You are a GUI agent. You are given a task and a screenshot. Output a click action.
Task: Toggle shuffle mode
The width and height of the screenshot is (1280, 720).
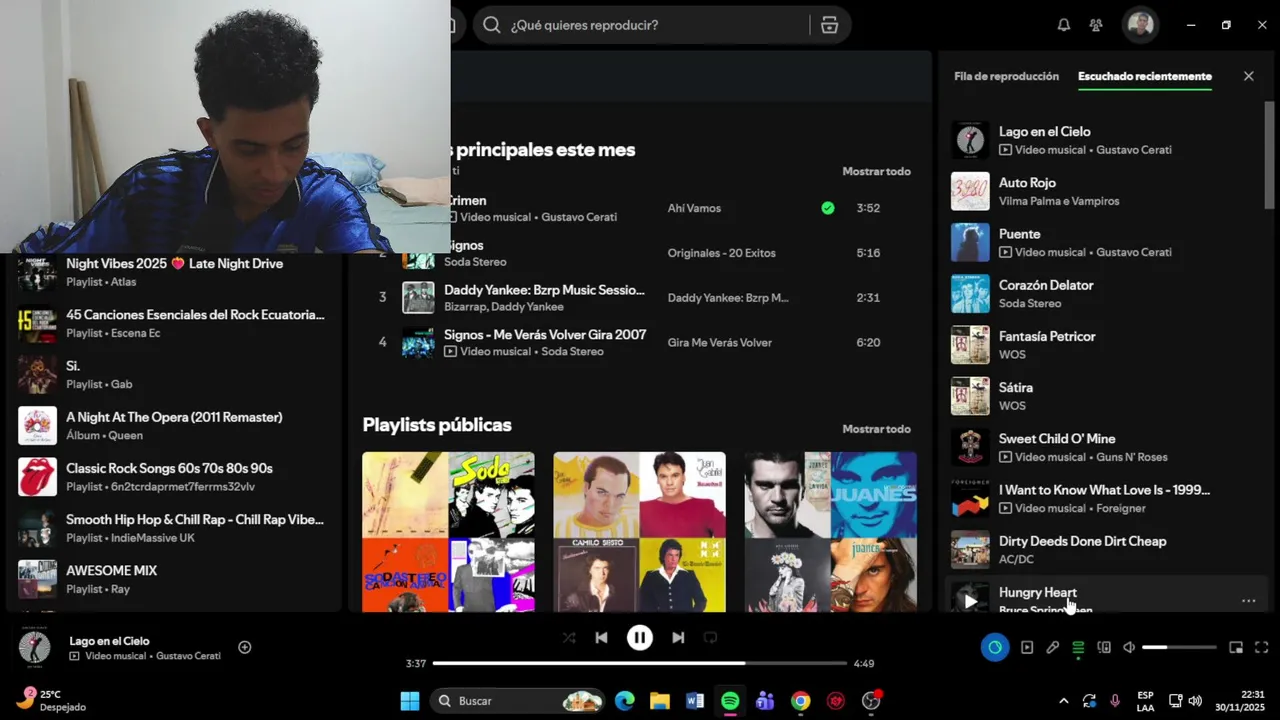[x=569, y=637]
